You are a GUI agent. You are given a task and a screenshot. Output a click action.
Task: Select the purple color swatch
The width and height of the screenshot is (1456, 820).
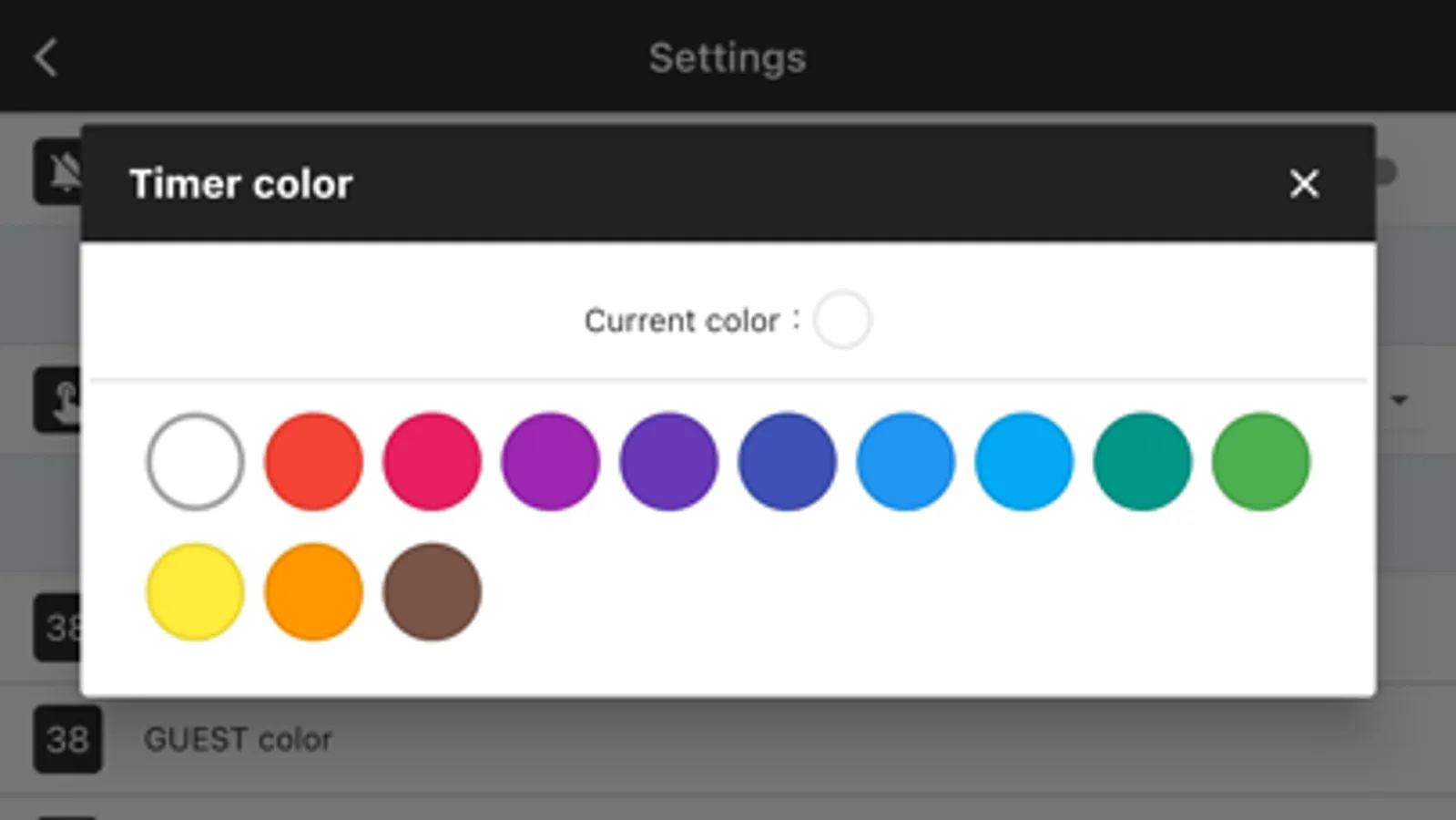tap(550, 462)
